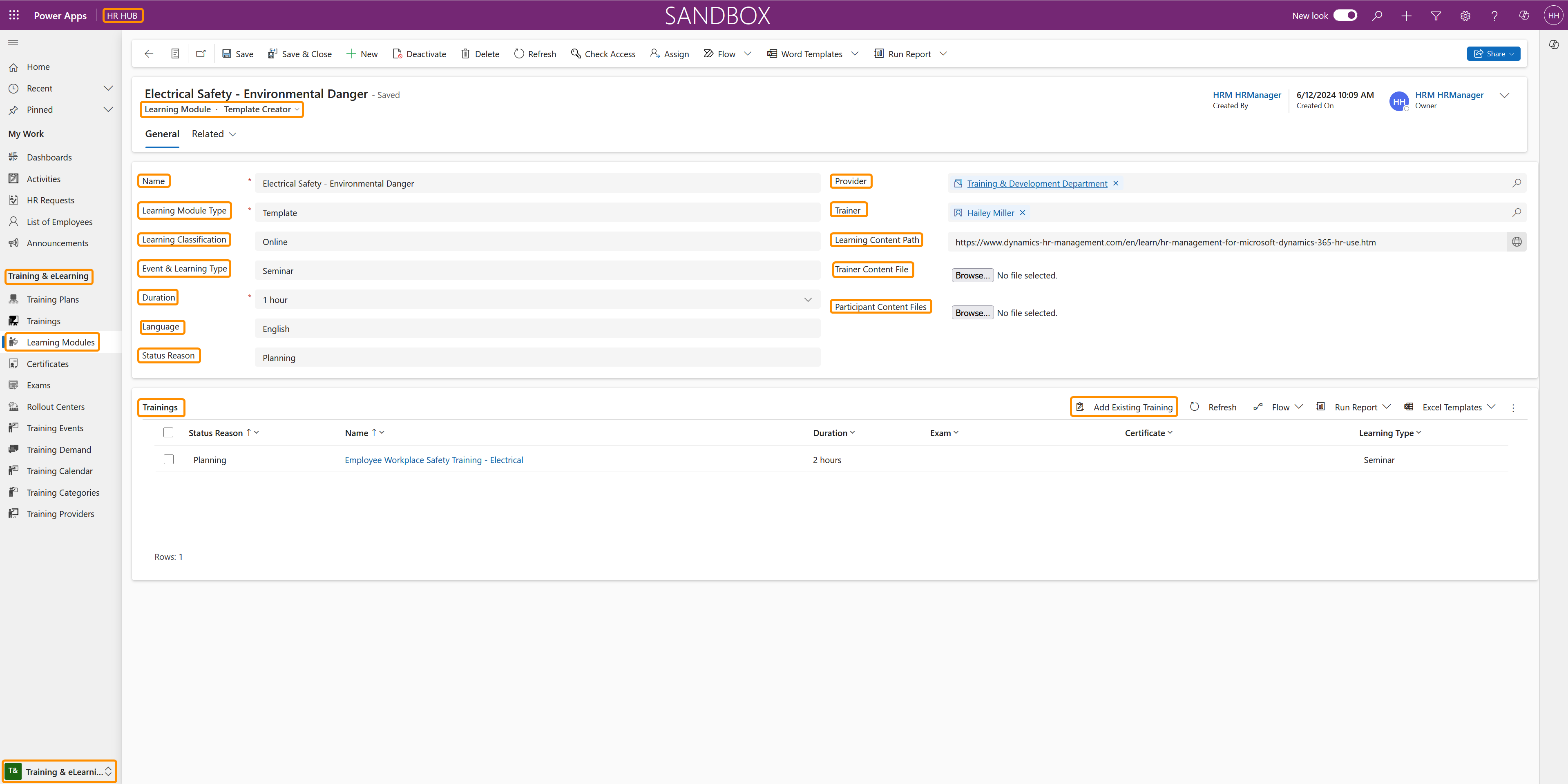Image resolution: width=1568 pixels, height=784 pixels.
Task: Click the search icon in the top bar
Action: (1377, 15)
